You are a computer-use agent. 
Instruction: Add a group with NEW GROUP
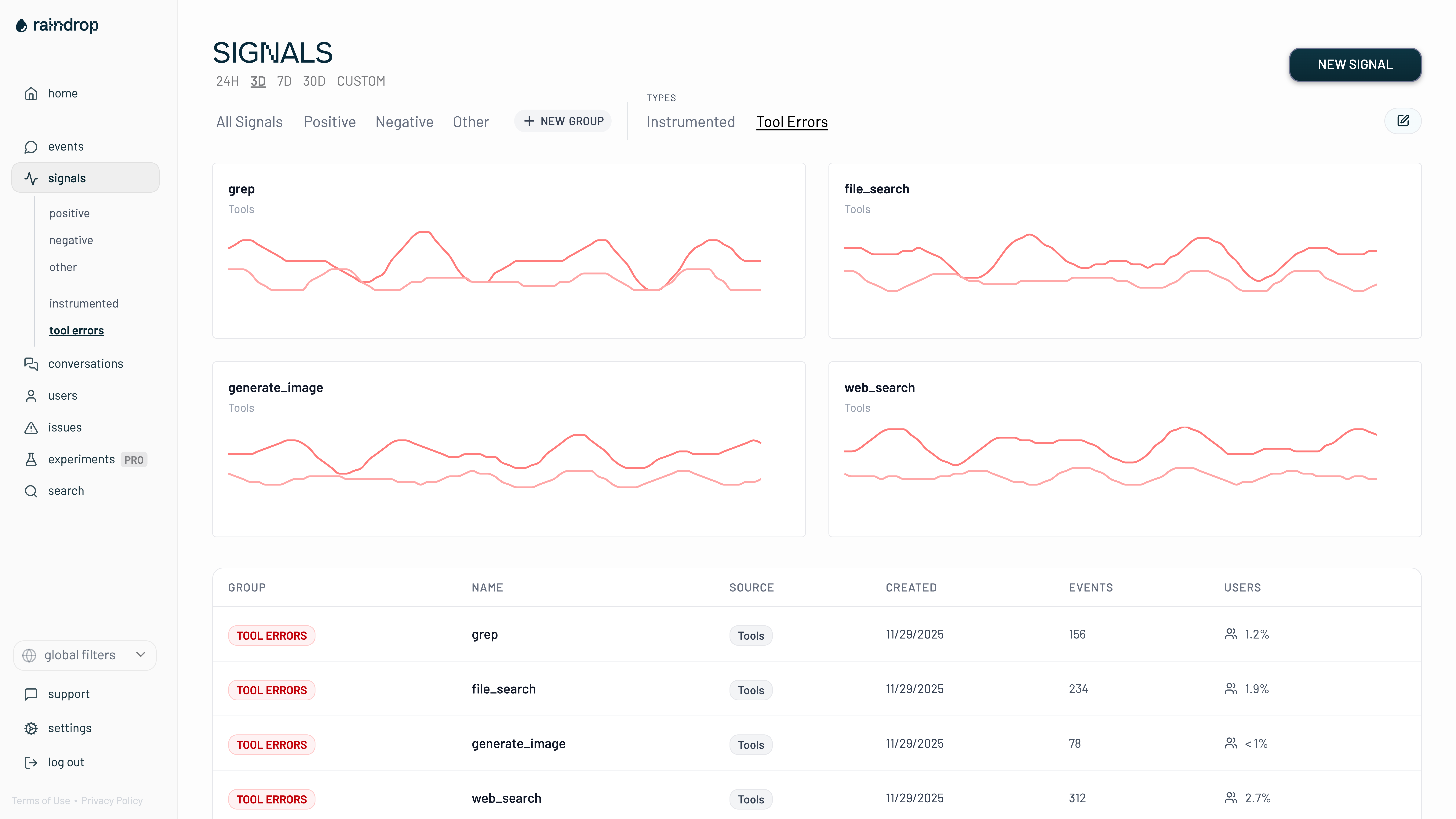point(563,121)
